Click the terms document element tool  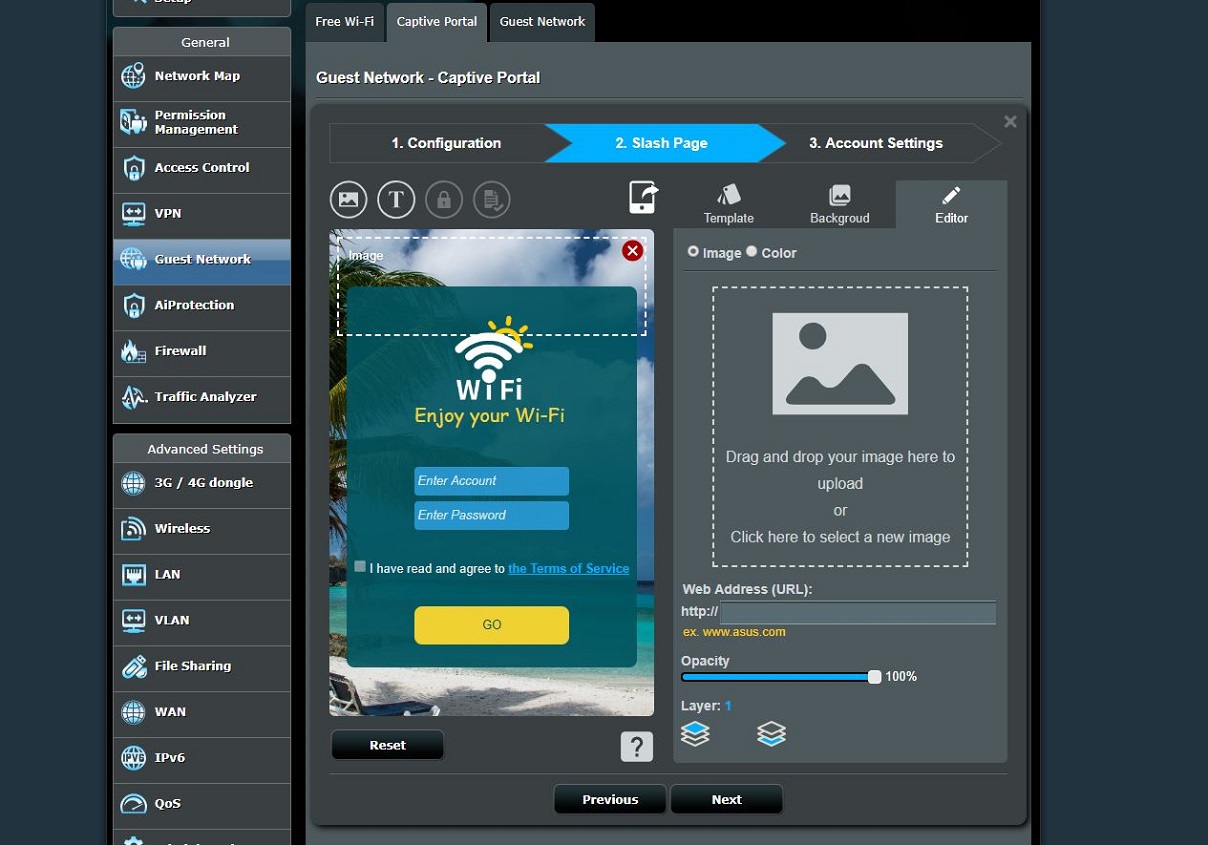(x=492, y=199)
